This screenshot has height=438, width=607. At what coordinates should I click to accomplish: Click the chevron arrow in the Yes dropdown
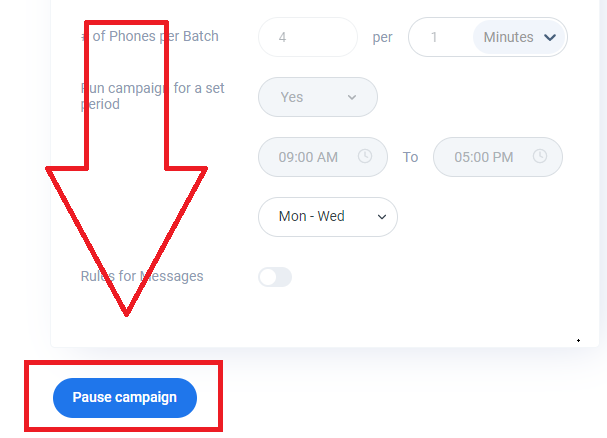point(352,97)
